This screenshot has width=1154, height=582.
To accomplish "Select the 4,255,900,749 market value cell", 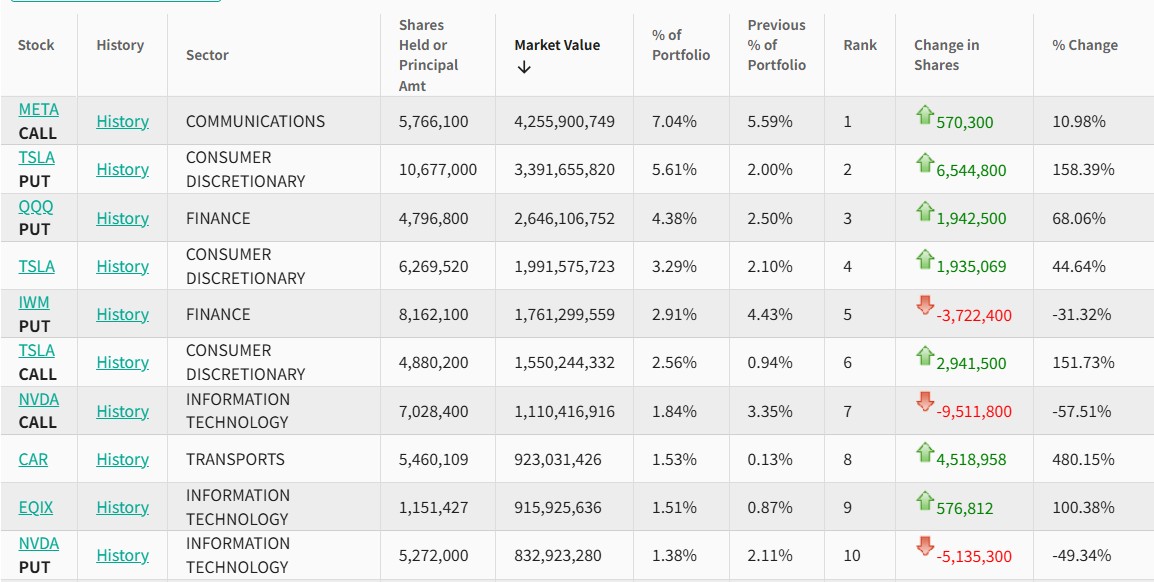I will coord(564,121).
